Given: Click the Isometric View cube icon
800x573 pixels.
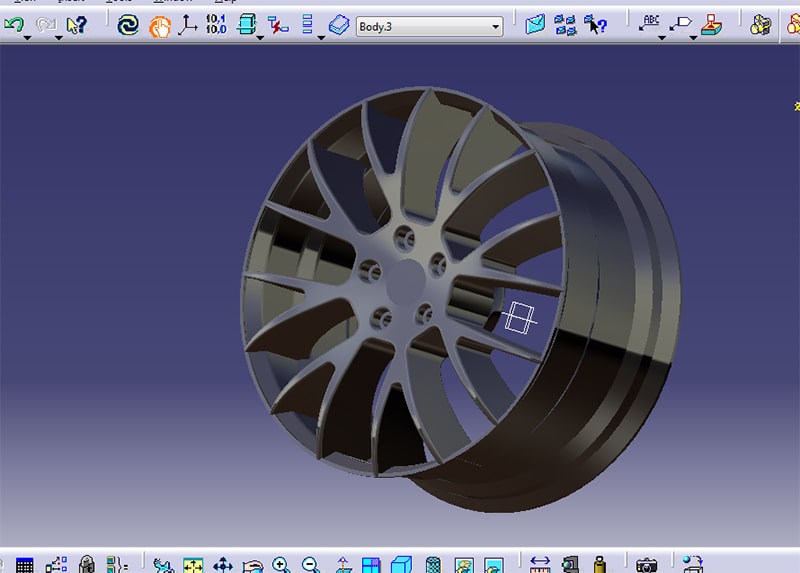Looking at the screenshot, I should [401, 565].
